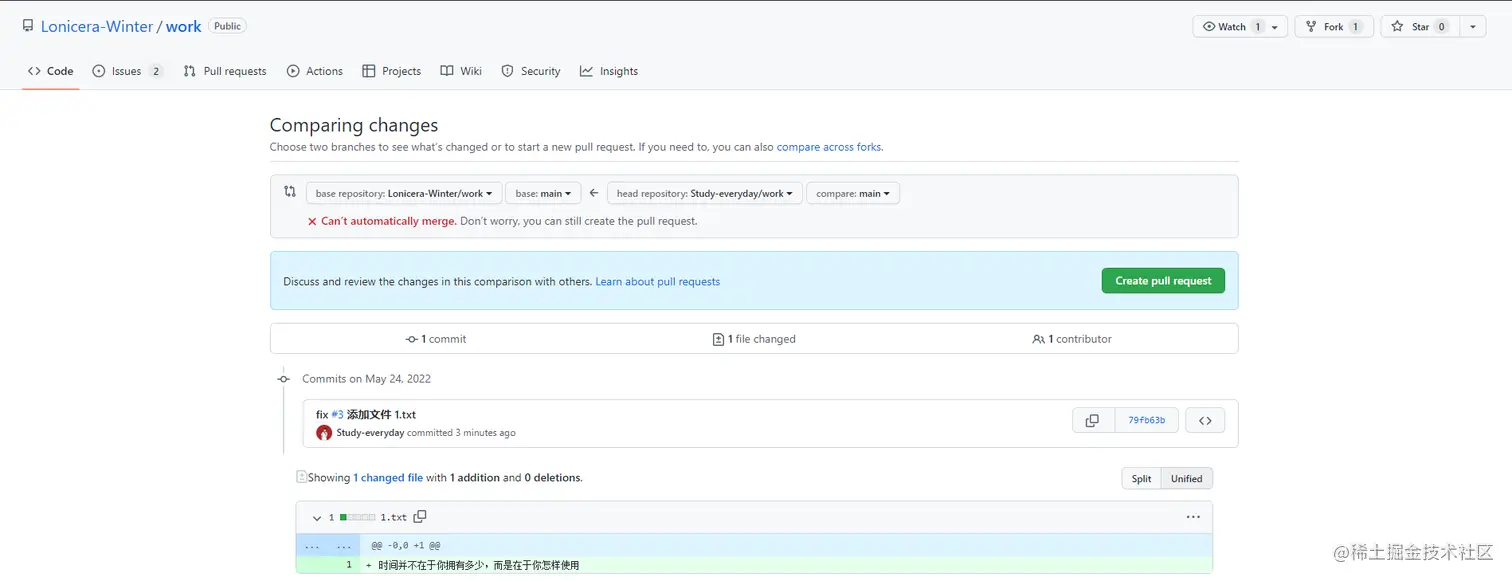This screenshot has height=581, width=1512.
Task: Click the compare arrows icon in the range box
Action: point(290,192)
